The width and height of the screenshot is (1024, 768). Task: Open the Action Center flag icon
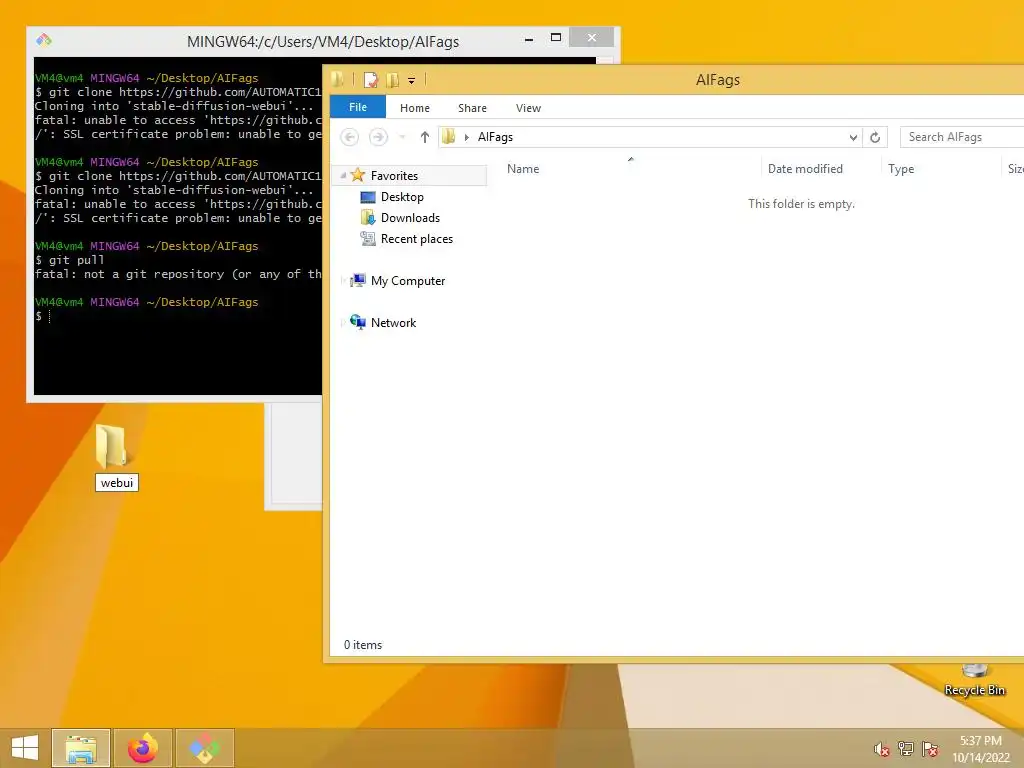pyautogui.click(x=930, y=749)
